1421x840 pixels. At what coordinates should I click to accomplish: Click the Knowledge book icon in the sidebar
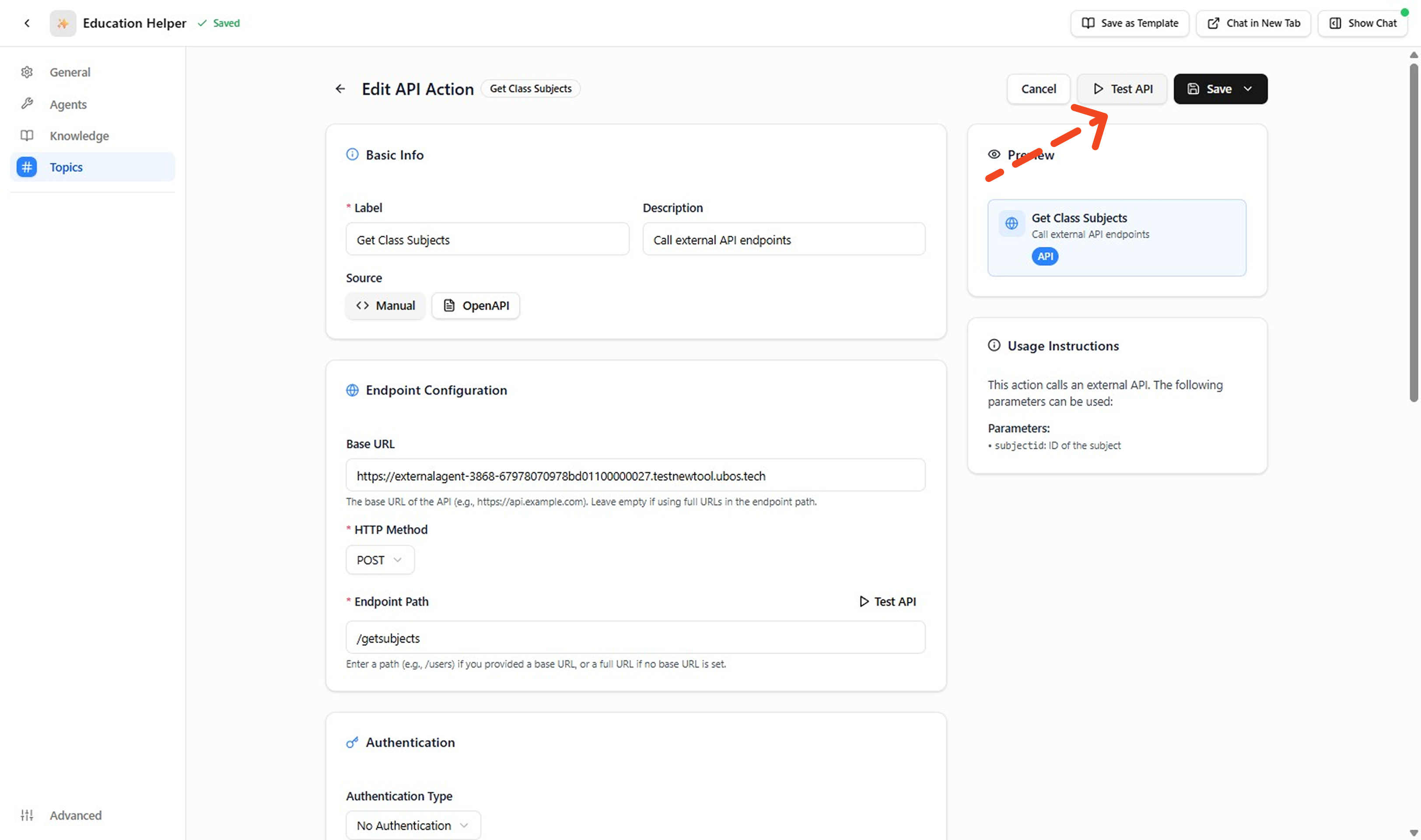27,136
